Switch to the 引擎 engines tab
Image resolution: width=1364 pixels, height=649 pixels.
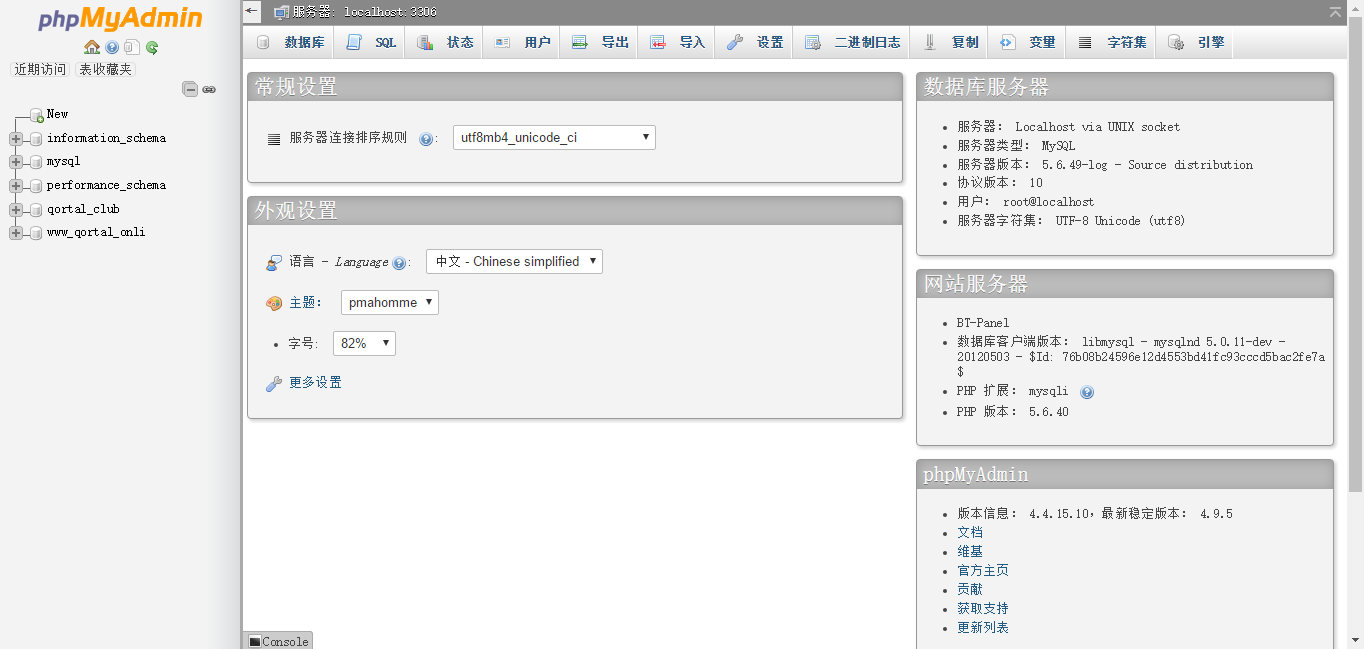[x=1196, y=42]
